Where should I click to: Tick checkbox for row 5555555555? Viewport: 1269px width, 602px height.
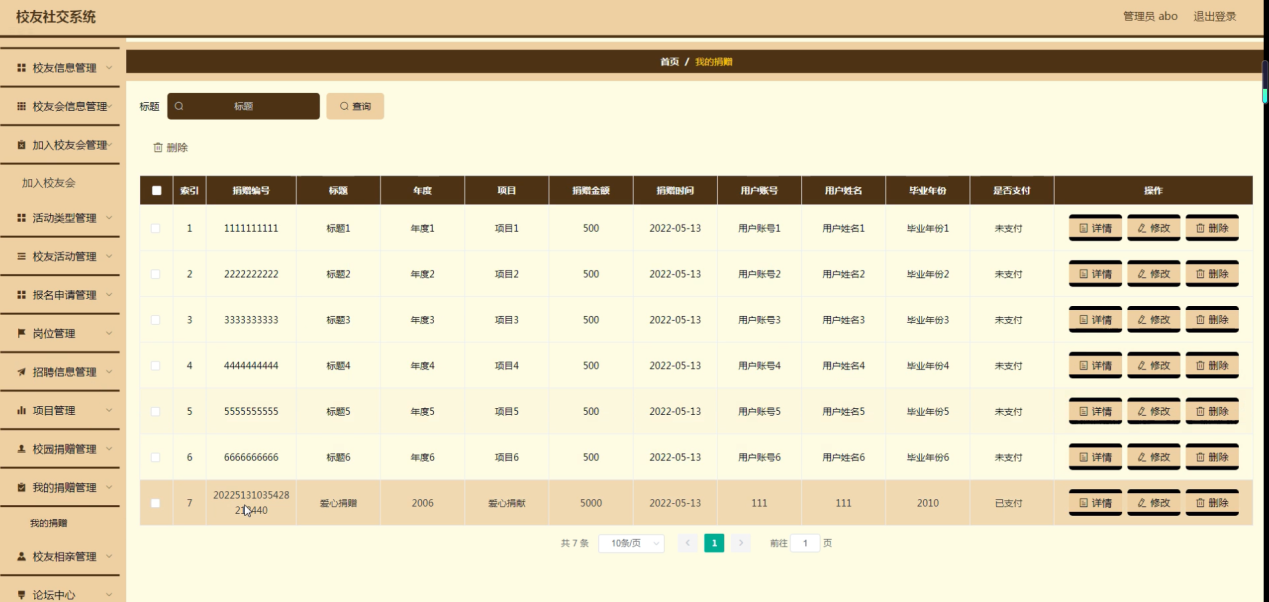(156, 411)
